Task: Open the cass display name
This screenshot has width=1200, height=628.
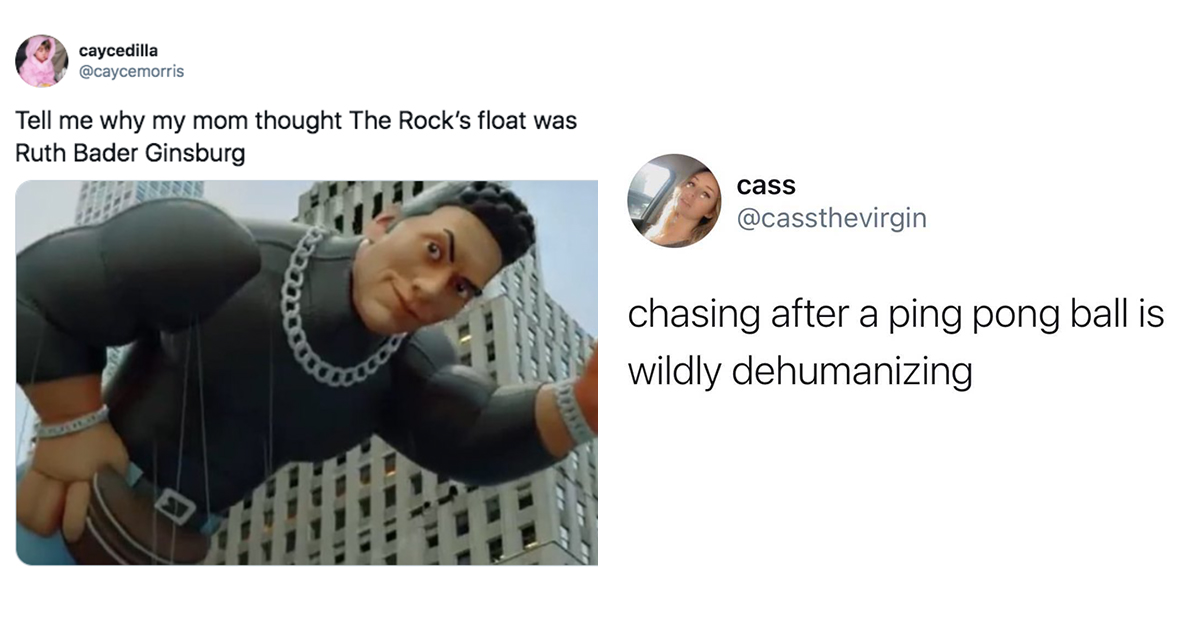Action: (766, 185)
